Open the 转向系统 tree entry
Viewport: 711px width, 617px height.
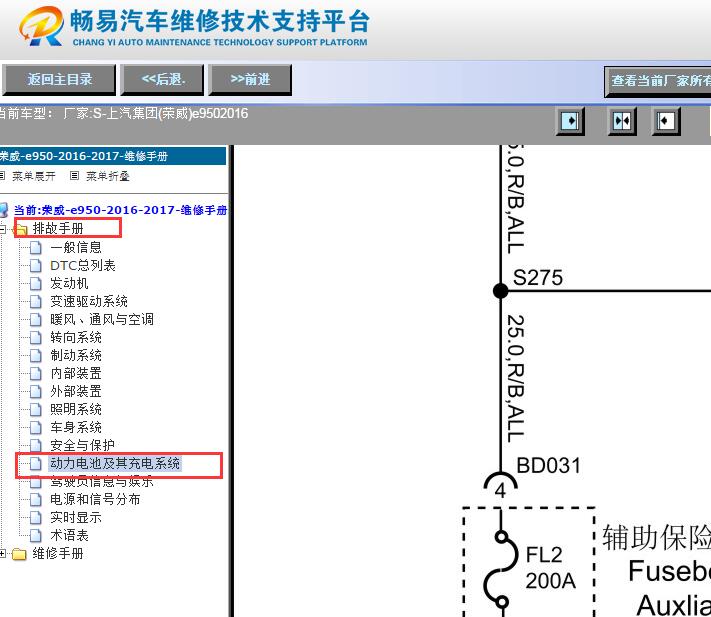pos(76,337)
